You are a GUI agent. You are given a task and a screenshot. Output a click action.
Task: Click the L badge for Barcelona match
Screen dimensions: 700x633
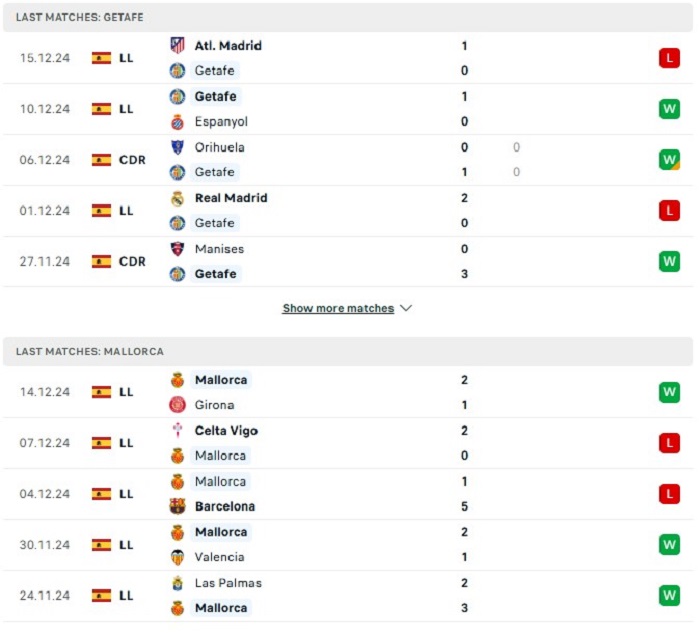[669, 494]
